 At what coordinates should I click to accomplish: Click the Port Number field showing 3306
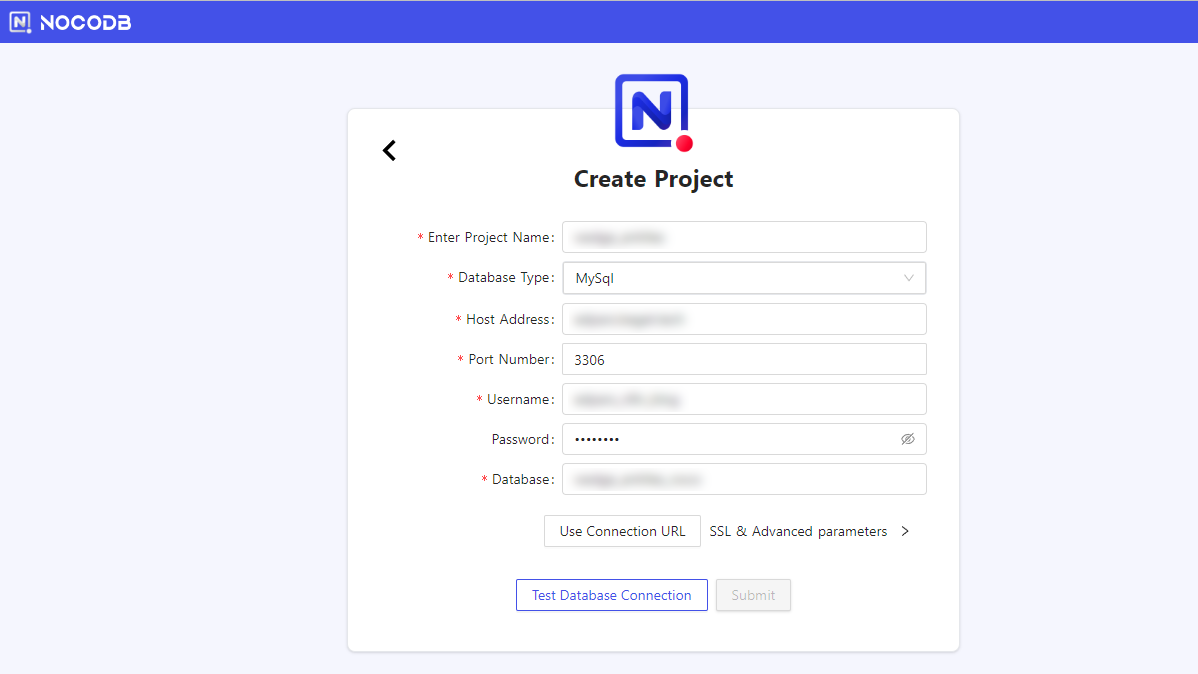(x=744, y=358)
